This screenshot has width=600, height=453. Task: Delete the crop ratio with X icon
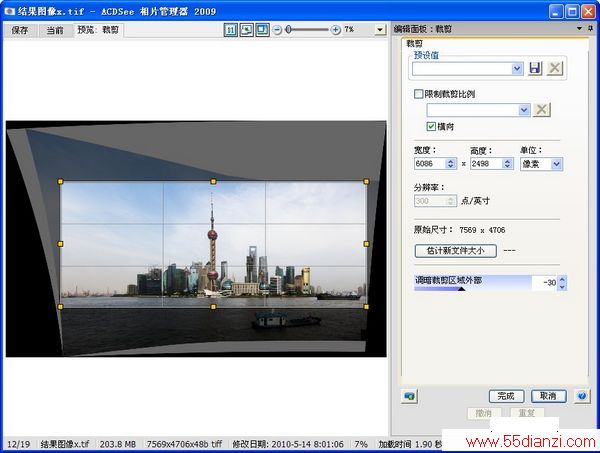[541, 110]
